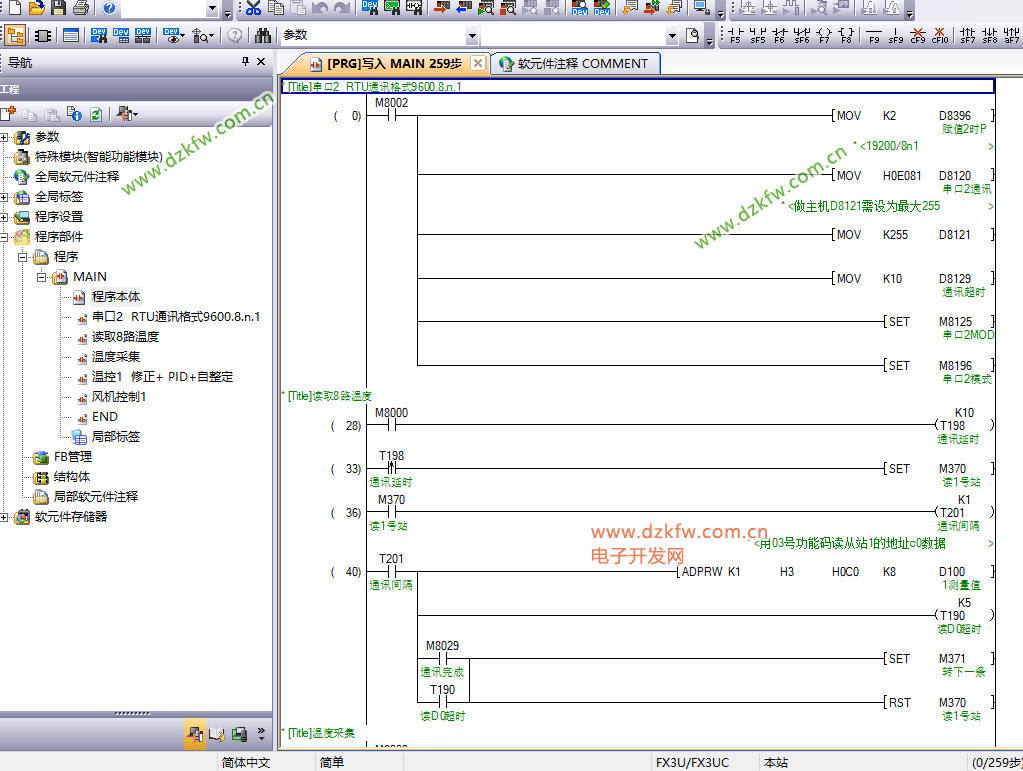The width and height of the screenshot is (1023, 771).
Task: Toggle the navigation pane pin
Action: click(x=246, y=62)
